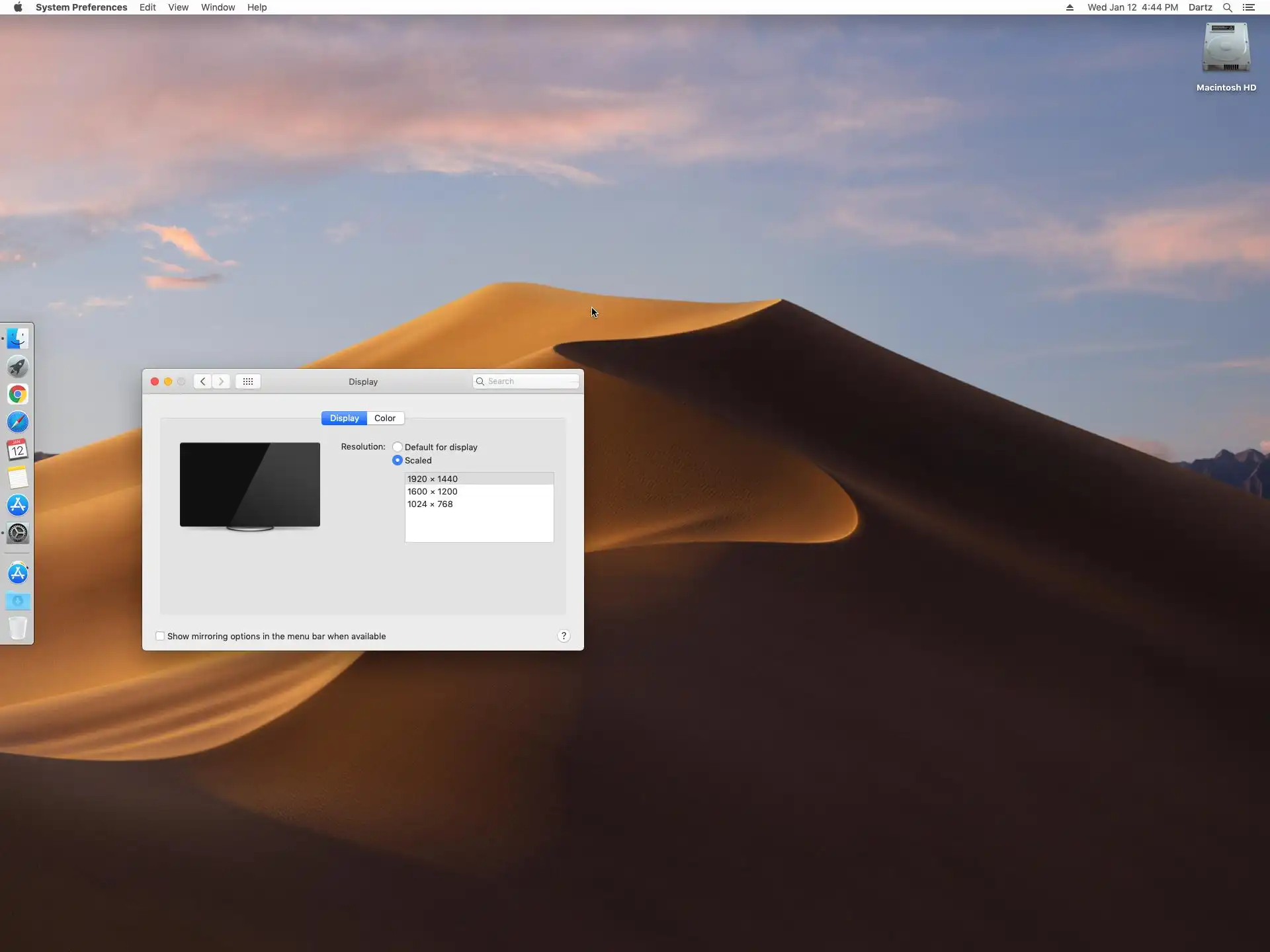Open Notification Center list icon

coord(1249,7)
